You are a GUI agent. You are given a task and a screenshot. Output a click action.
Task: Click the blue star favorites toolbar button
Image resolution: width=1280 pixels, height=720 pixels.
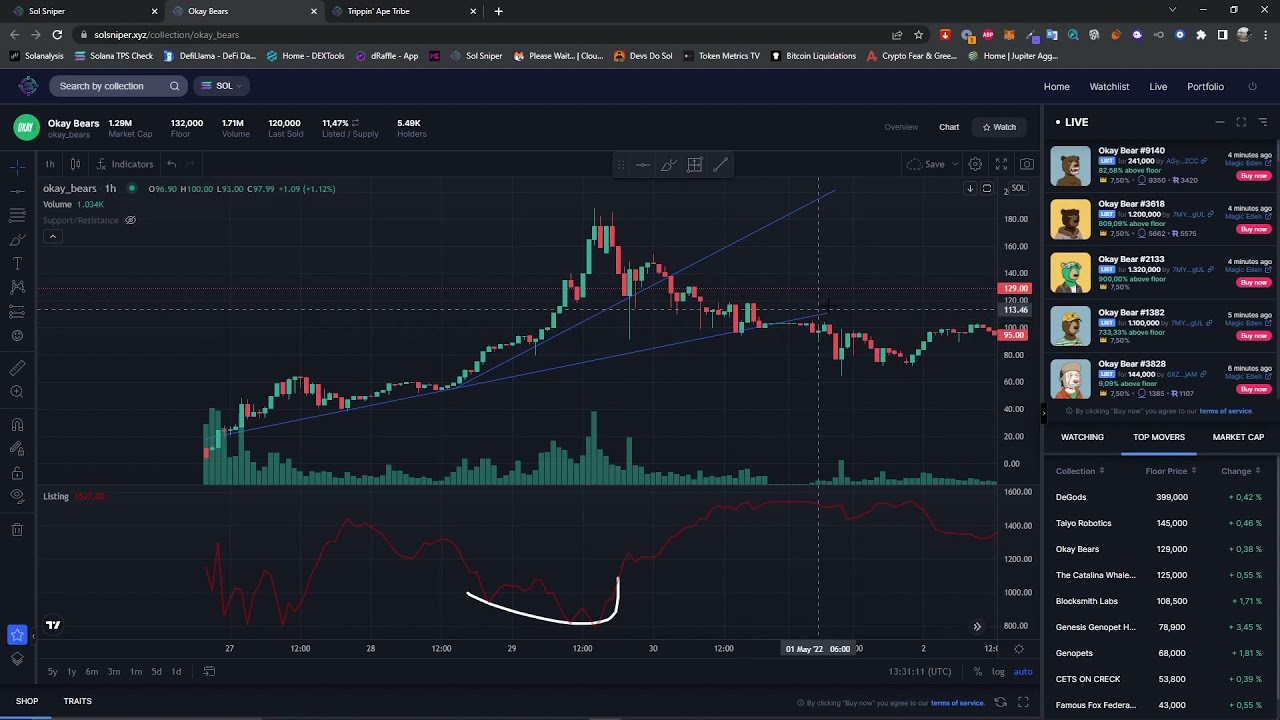(17, 634)
